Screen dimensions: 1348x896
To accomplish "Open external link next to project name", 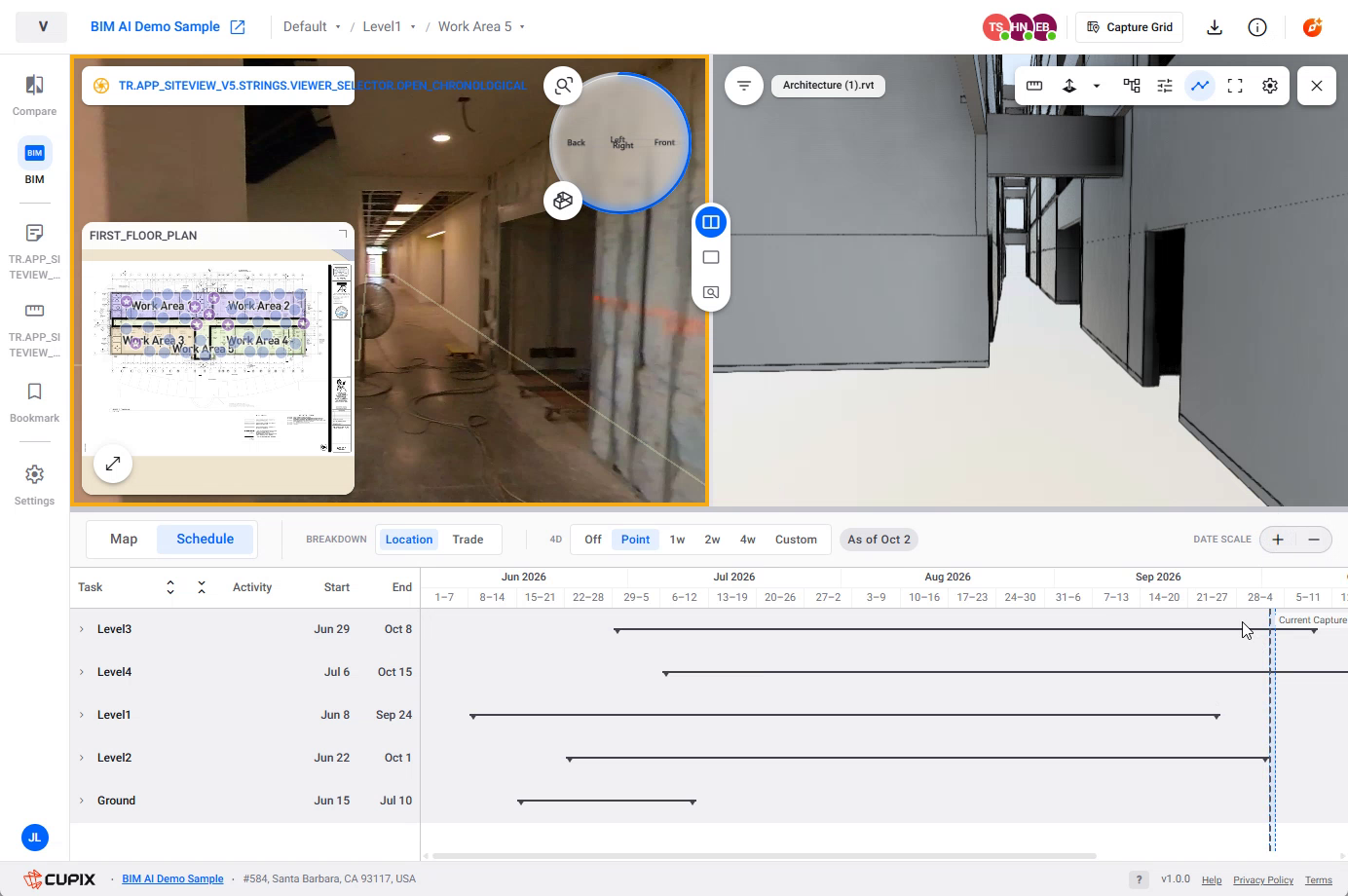I will point(238,27).
